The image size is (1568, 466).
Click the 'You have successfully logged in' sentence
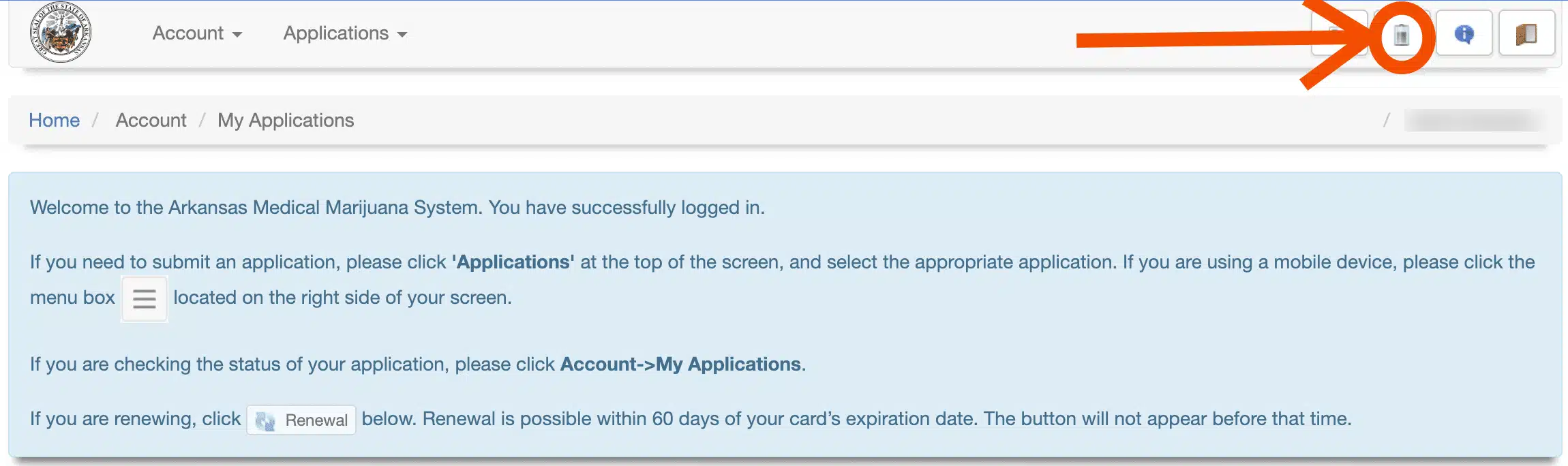point(627,208)
